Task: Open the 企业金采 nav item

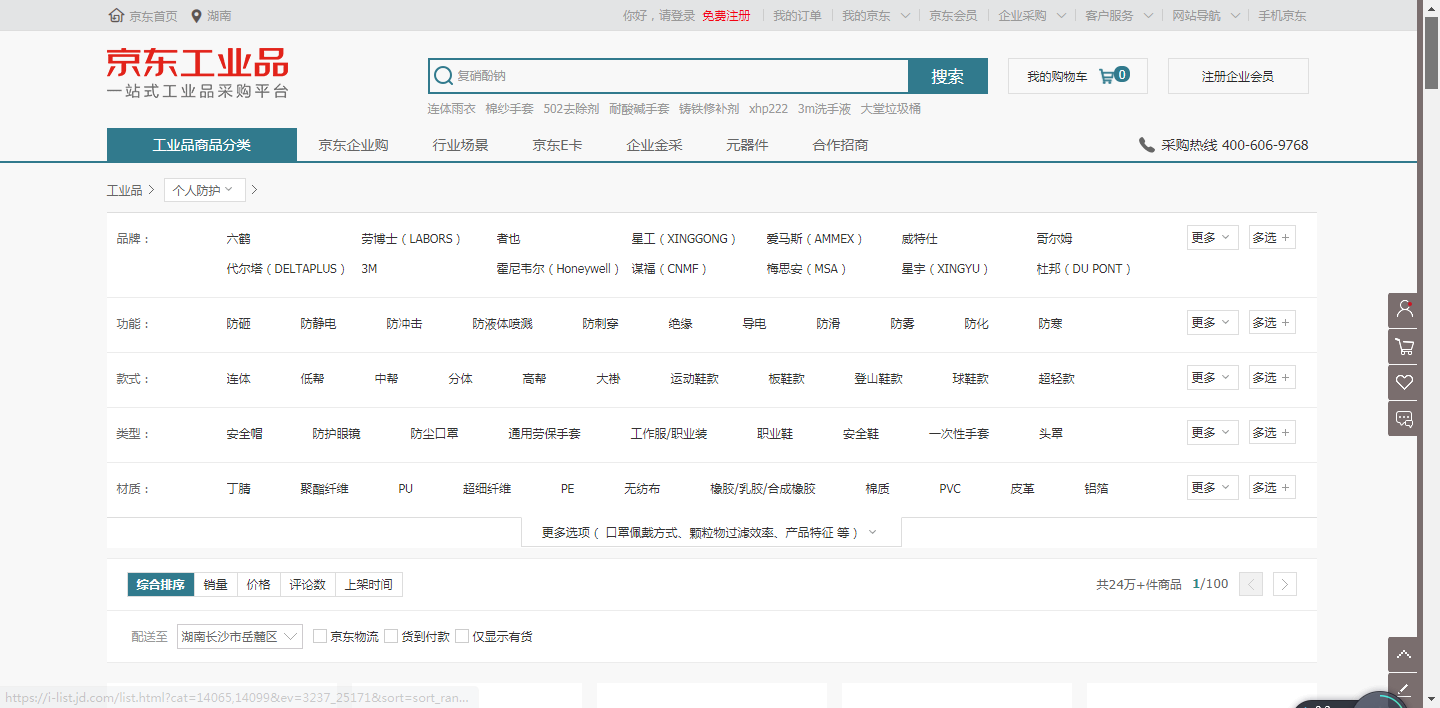Action: click(654, 145)
